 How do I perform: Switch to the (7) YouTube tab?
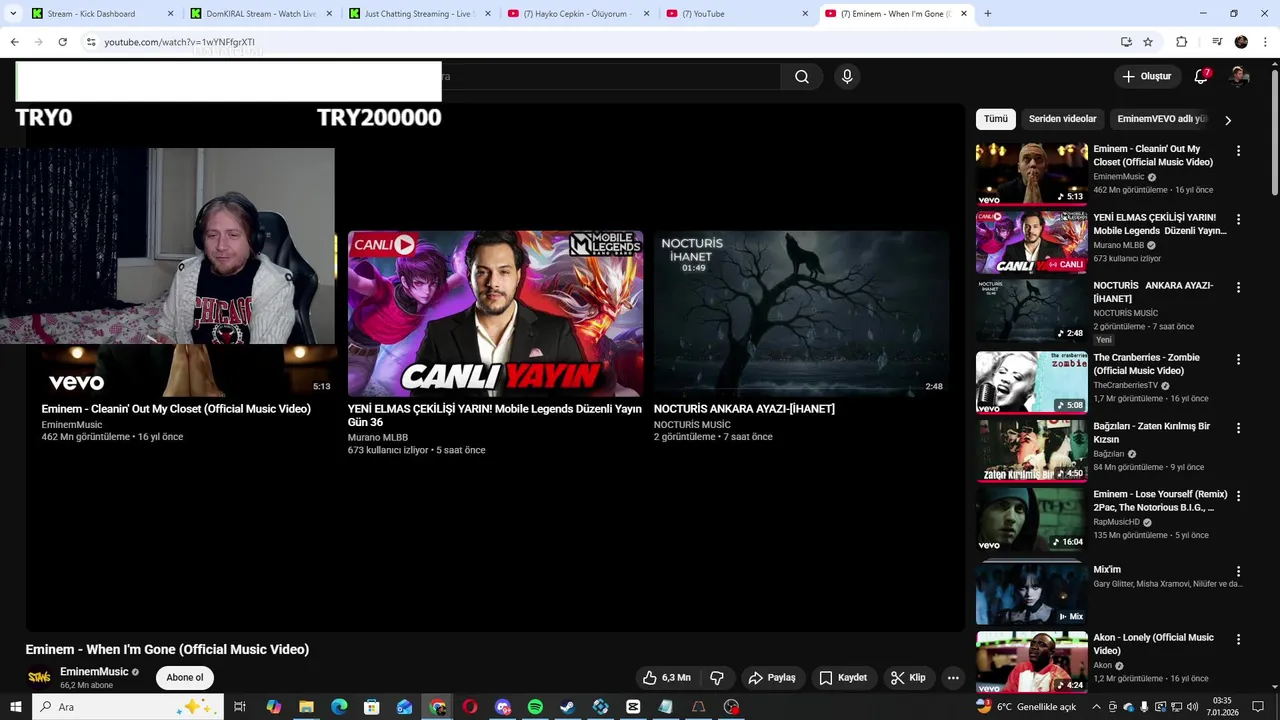[x=737, y=14]
